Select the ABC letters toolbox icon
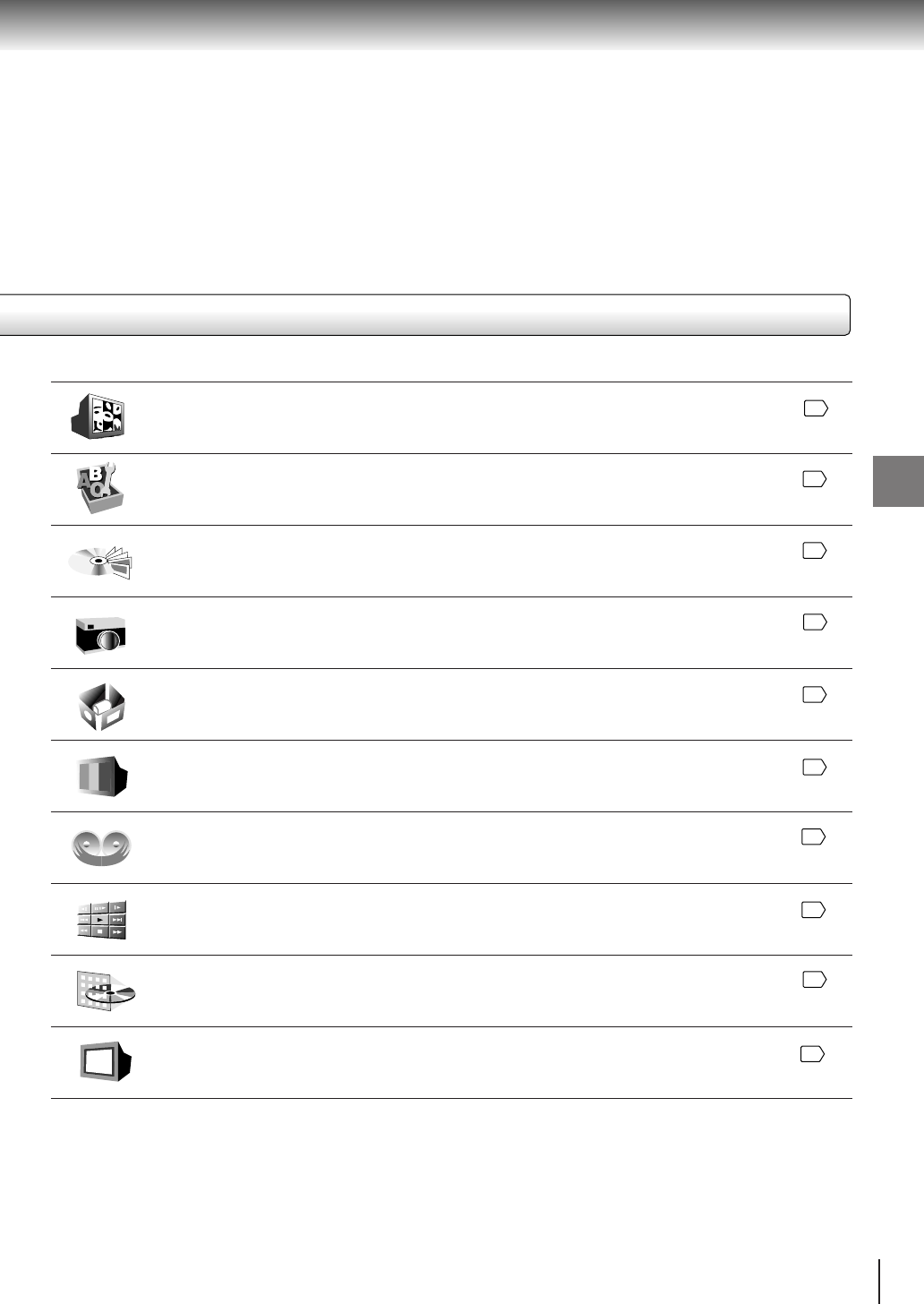This screenshot has width=924, height=1304. click(99, 488)
